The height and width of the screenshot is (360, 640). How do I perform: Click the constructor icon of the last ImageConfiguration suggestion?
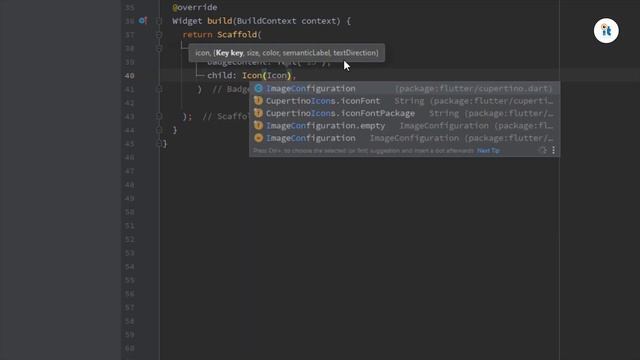tap(258, 138)
